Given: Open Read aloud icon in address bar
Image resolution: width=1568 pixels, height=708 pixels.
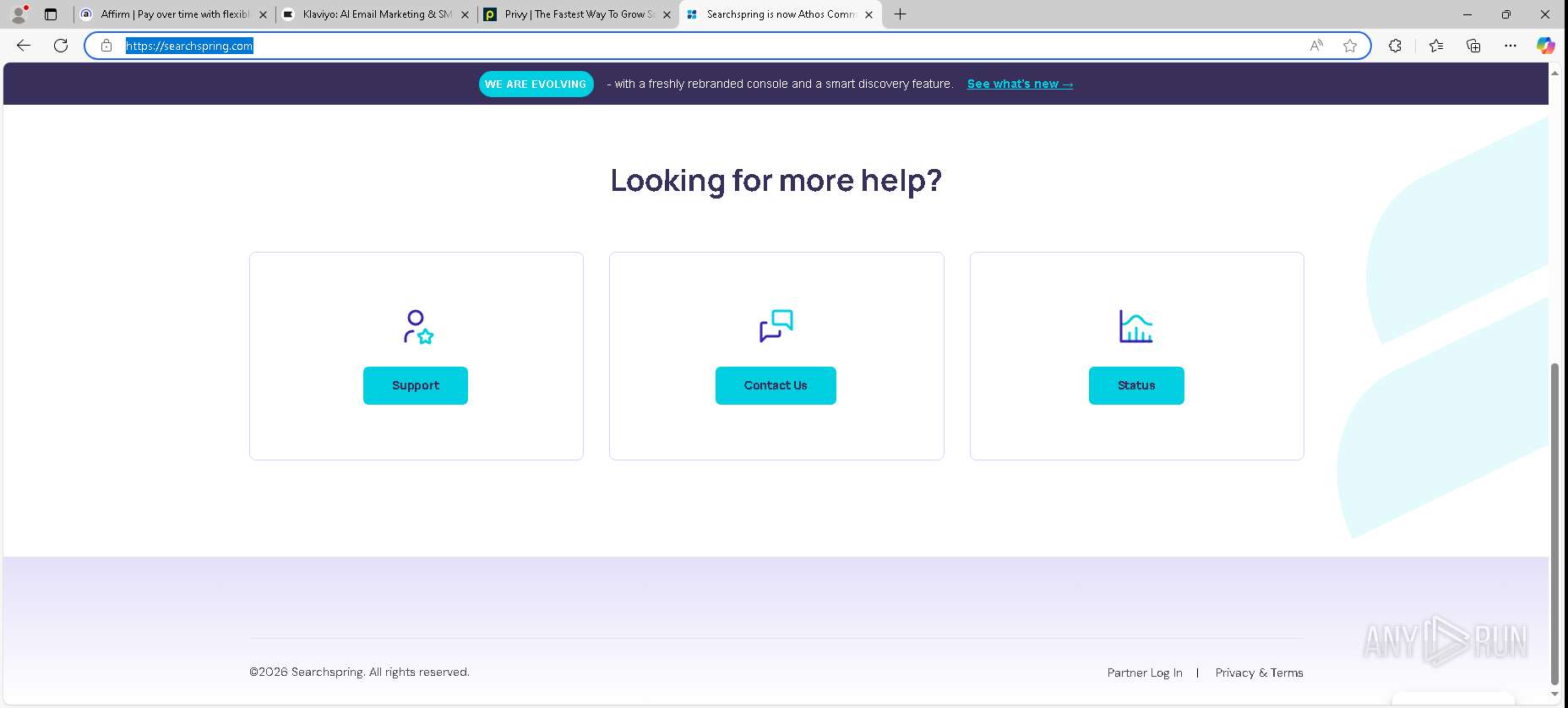Looking at the screenshot, I should [x=1316, y=46].
